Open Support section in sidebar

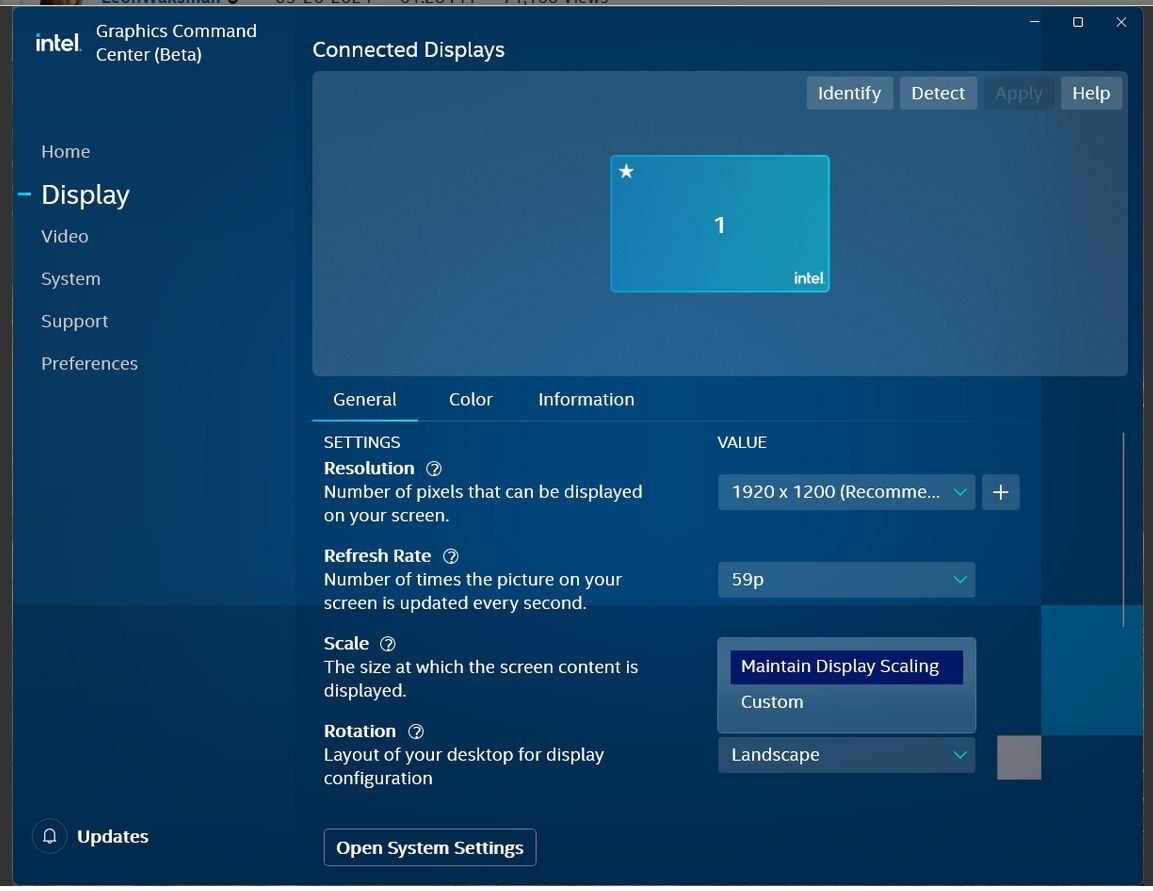coord(74,321)
